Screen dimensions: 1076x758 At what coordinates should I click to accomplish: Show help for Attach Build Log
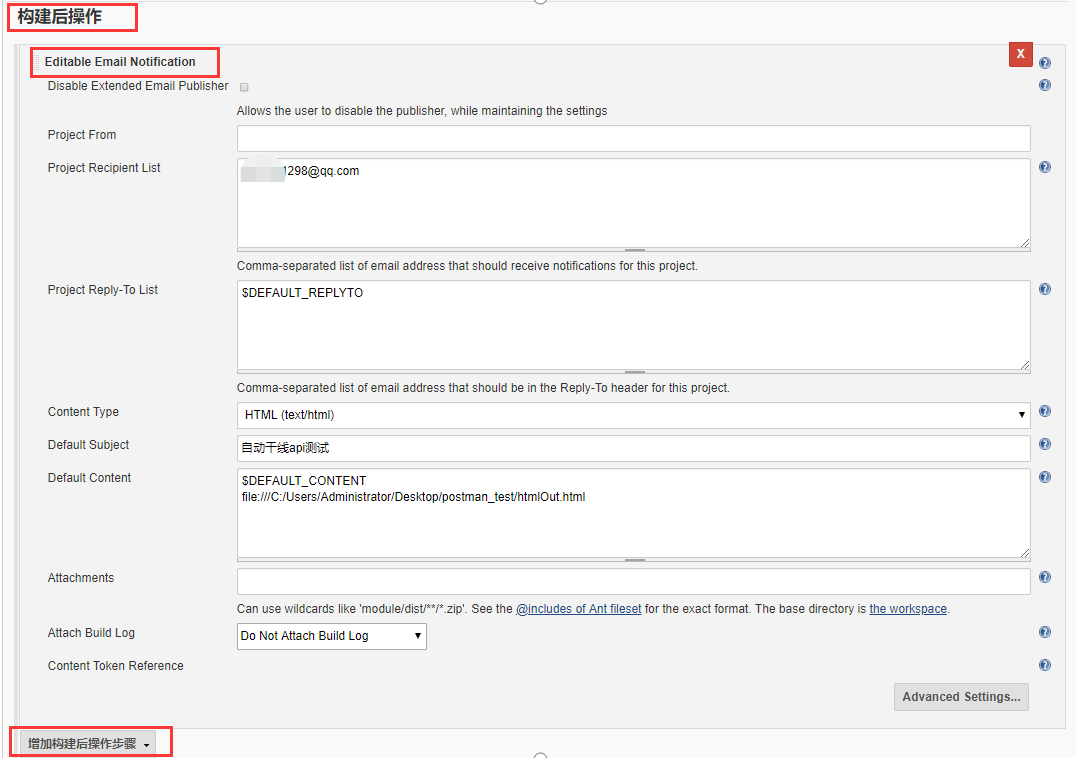click(1045, 633)
